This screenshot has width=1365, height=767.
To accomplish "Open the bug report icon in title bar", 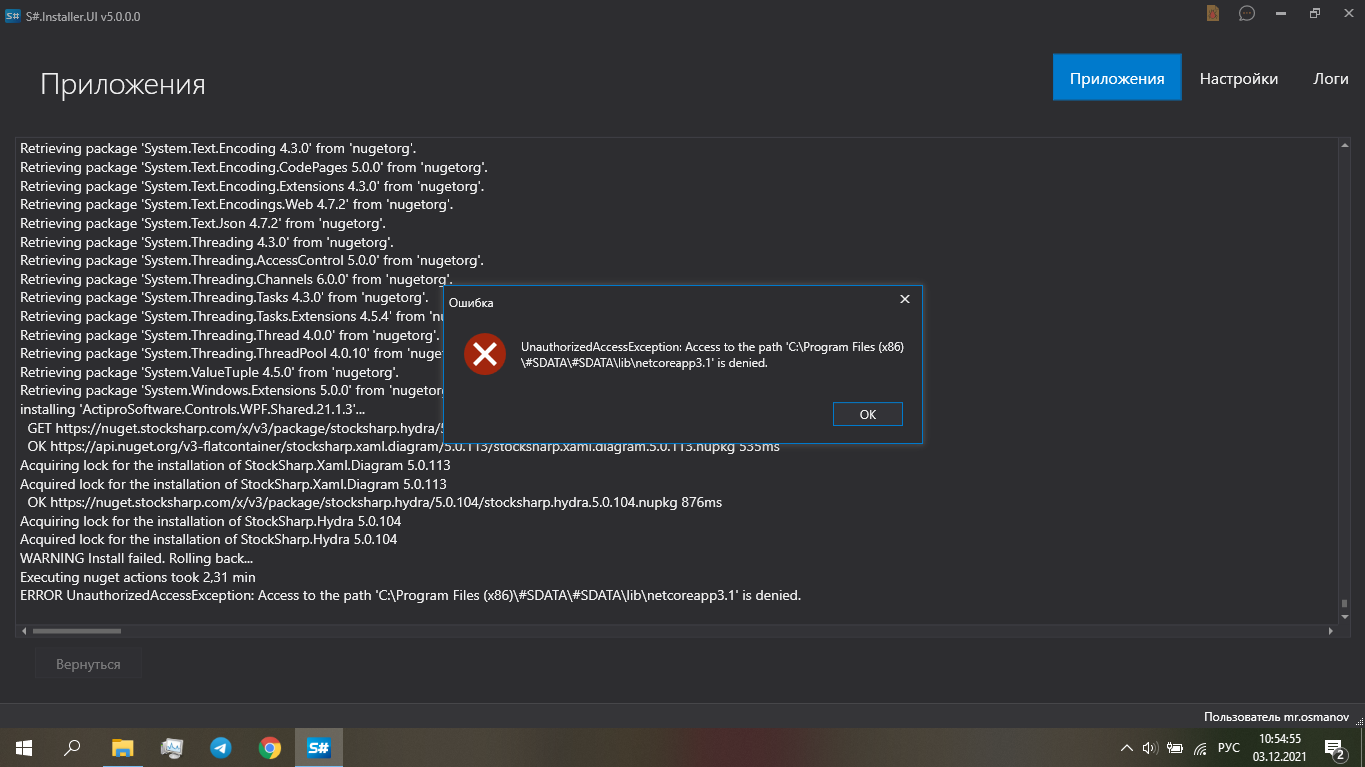I will [x=1213, y=13].
